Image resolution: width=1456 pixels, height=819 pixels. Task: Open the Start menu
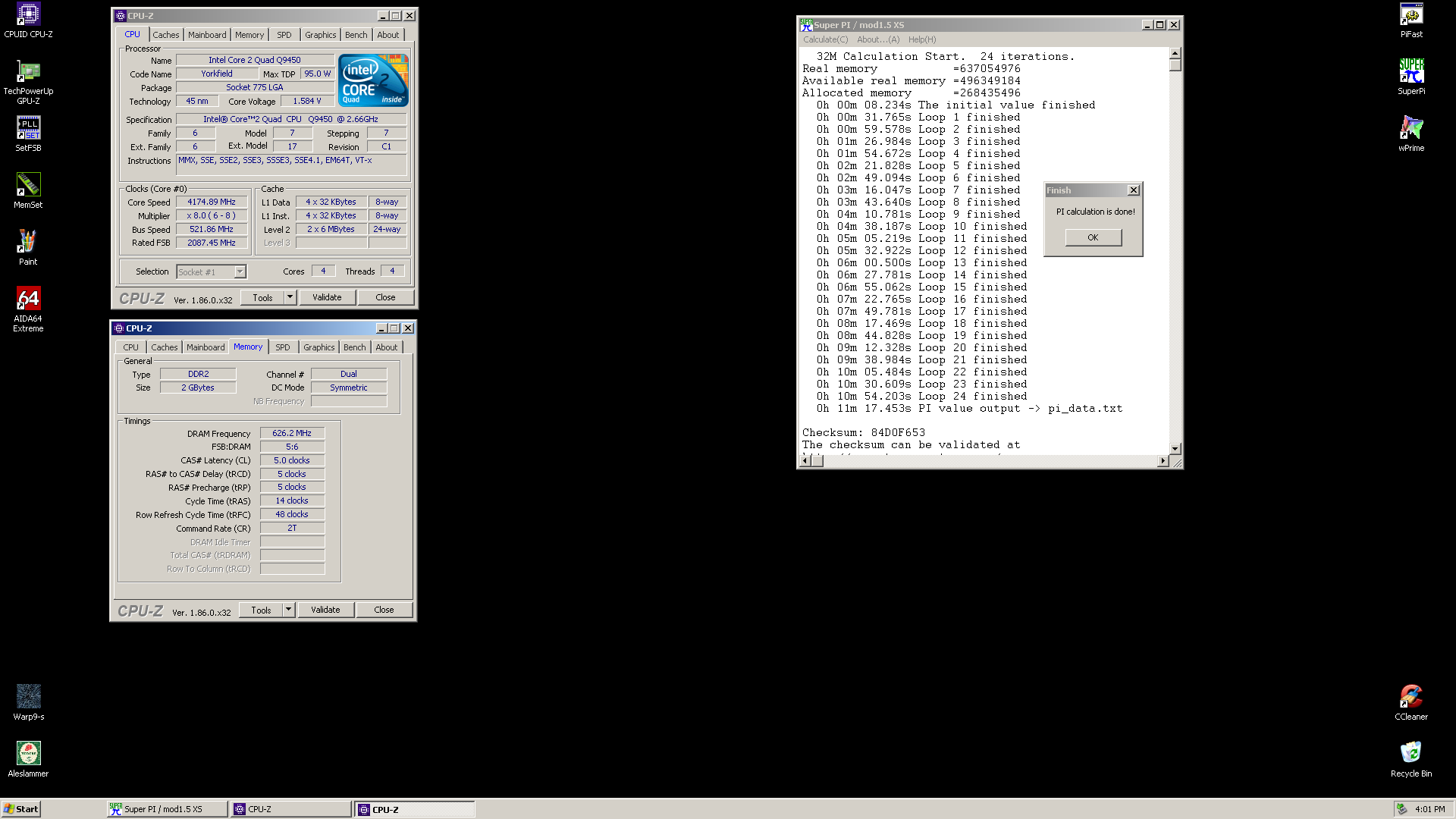coord(20,809)
